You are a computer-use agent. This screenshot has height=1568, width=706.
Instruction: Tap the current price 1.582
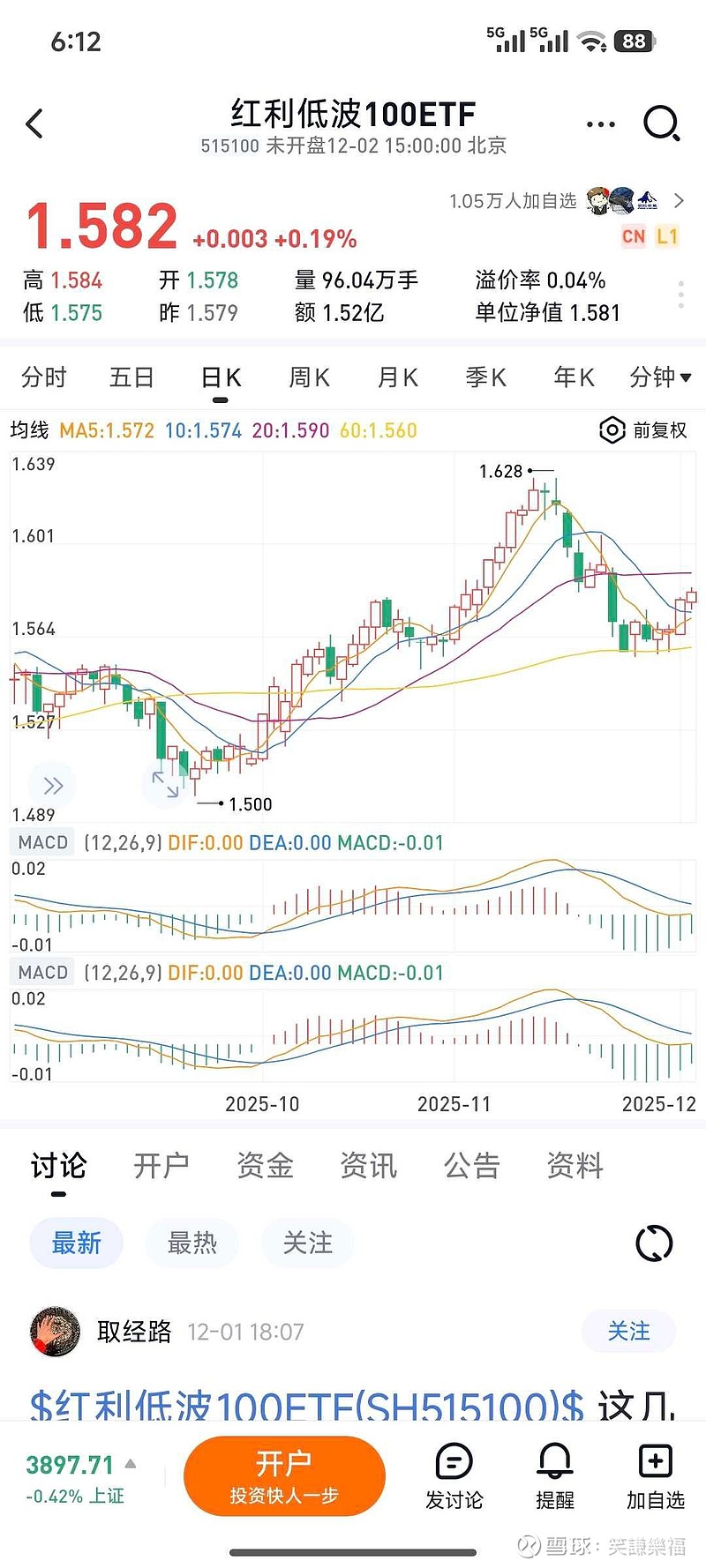tap(101, 226)
